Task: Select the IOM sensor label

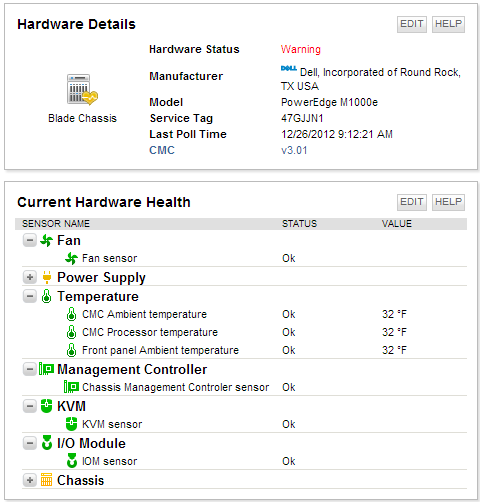Action: coord(109,461)
